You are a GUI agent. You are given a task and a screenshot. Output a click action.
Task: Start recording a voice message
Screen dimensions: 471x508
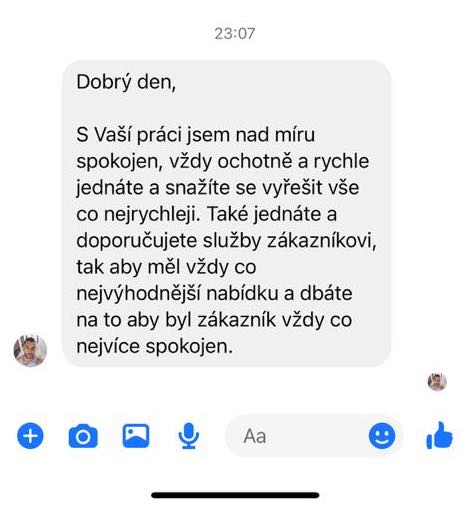[x=189, y=436]
